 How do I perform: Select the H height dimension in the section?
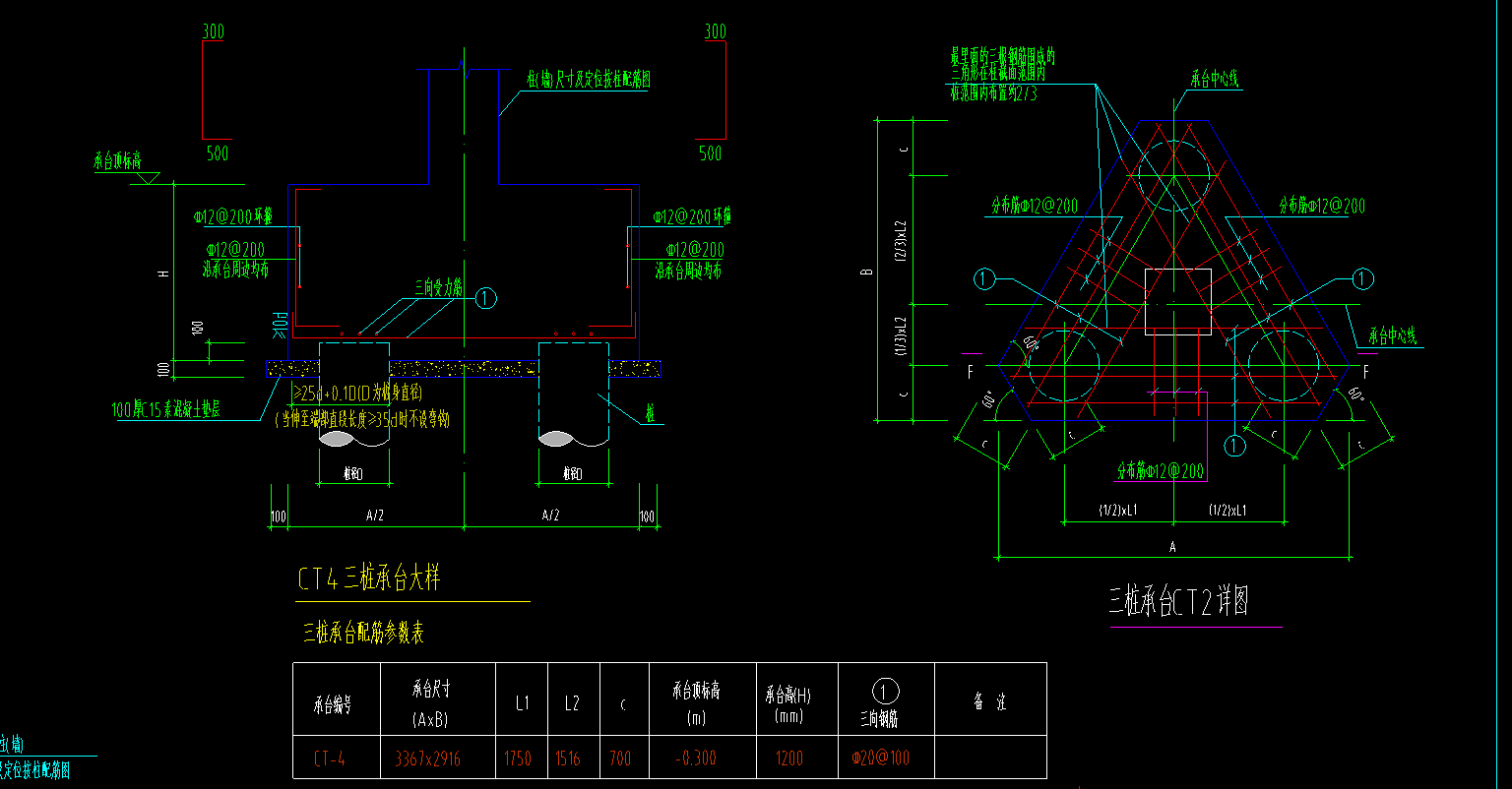click(x=163, y=273)
